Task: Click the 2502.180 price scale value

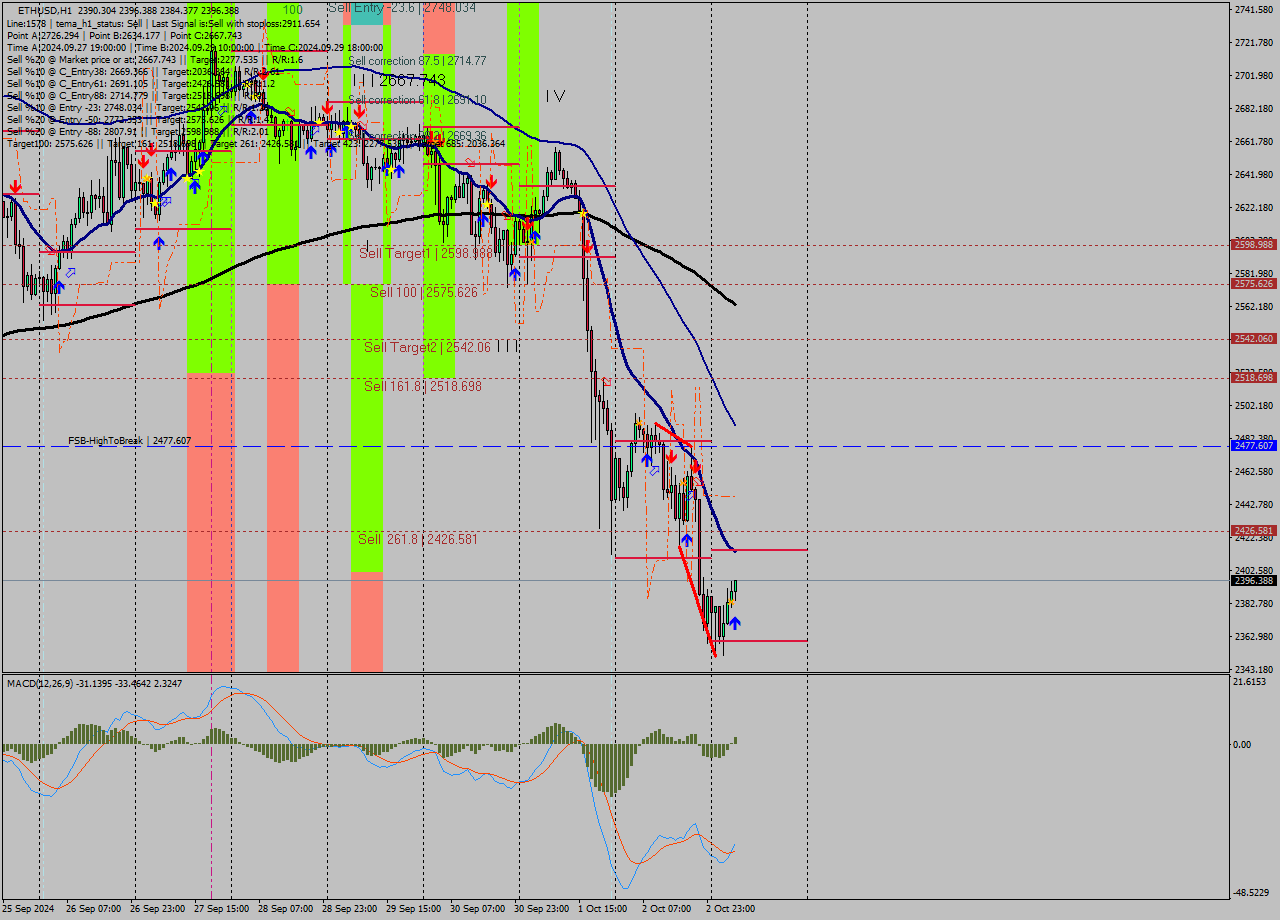Action: pos(1254,406)
